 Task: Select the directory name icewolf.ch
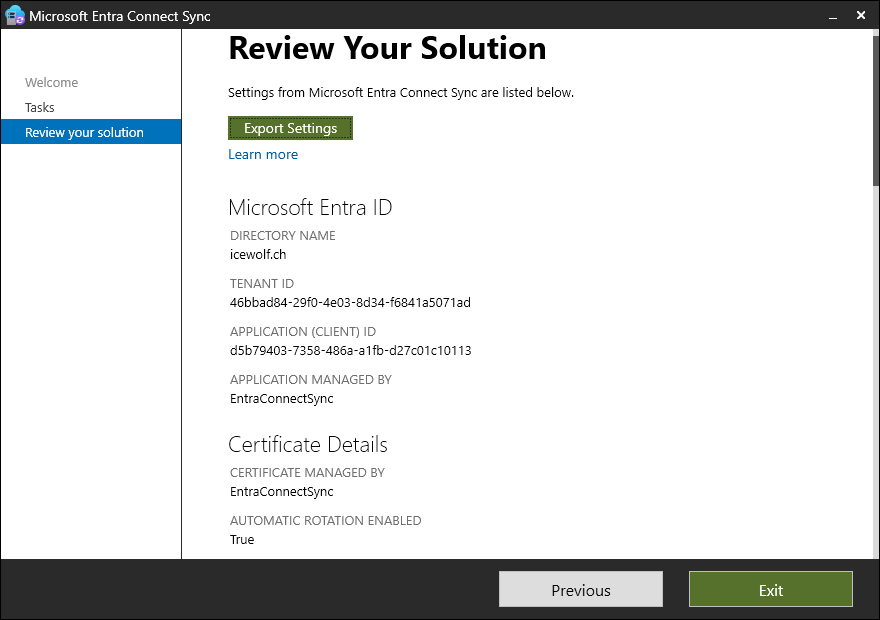(258, 254)
